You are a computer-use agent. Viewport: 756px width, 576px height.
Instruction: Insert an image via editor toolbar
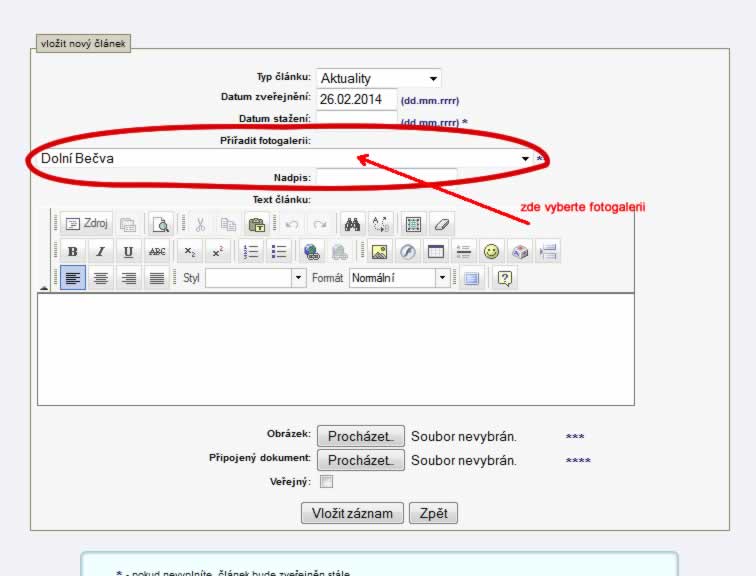(x=379, y=251)
